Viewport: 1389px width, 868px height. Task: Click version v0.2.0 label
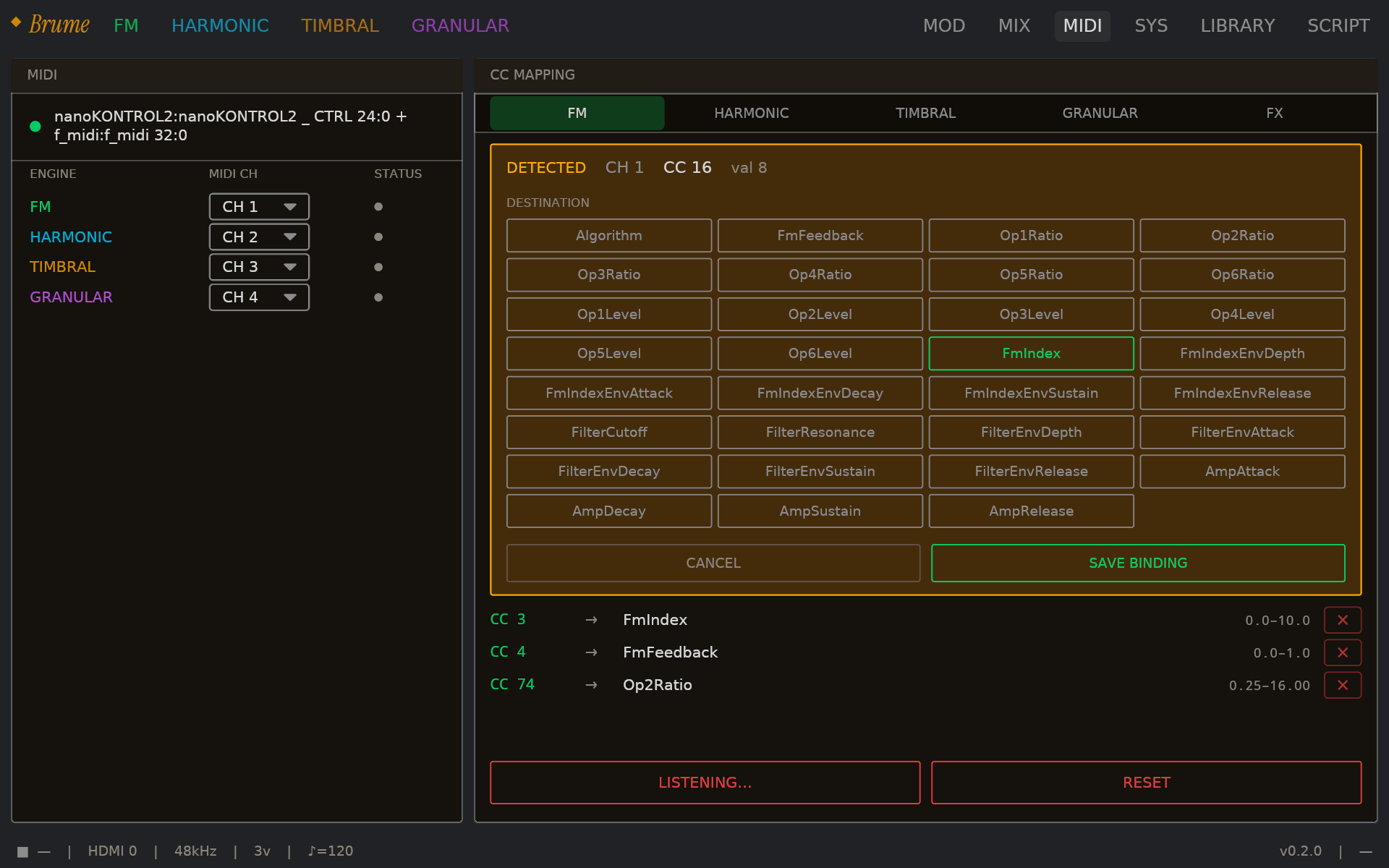[x=1300, y=851]
